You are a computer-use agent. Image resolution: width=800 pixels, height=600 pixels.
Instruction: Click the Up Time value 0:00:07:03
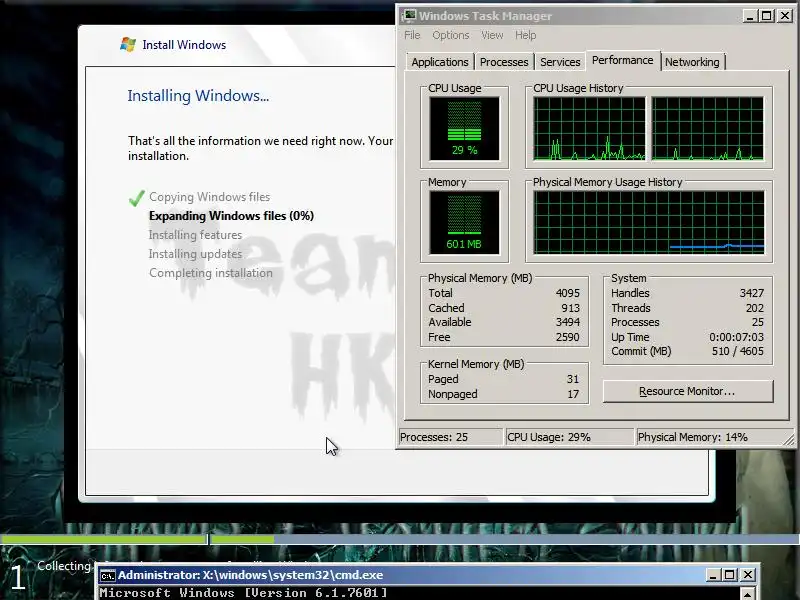click(x=736, y=337)
